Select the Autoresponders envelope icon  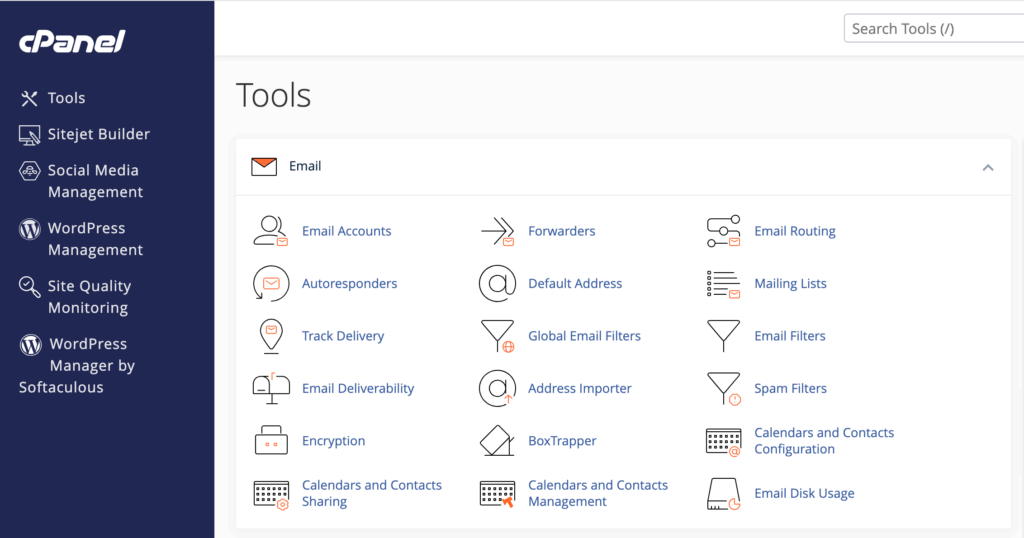pos(270,284)
